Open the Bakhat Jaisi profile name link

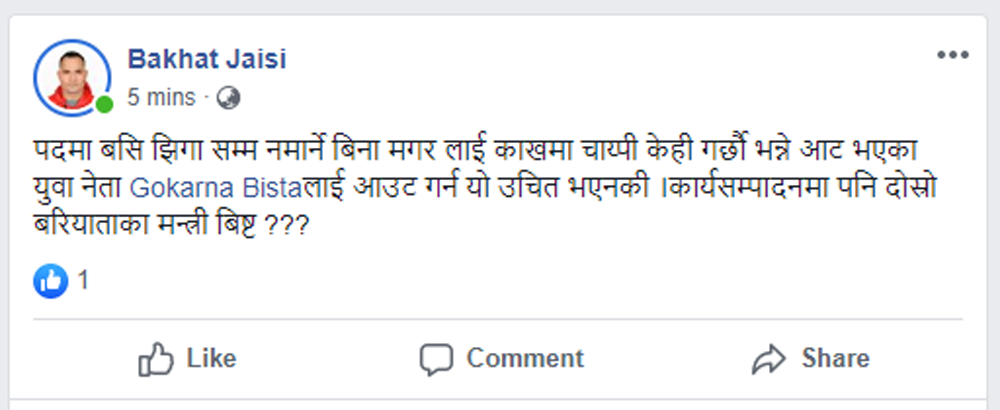[207, 59]
